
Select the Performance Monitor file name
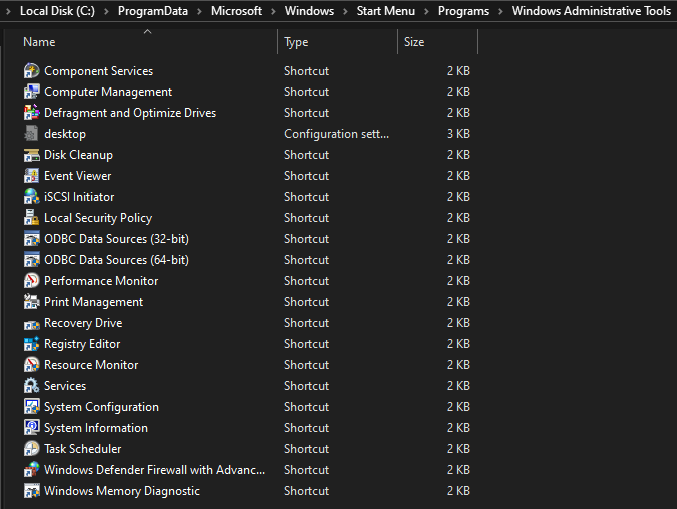[101, 281]
